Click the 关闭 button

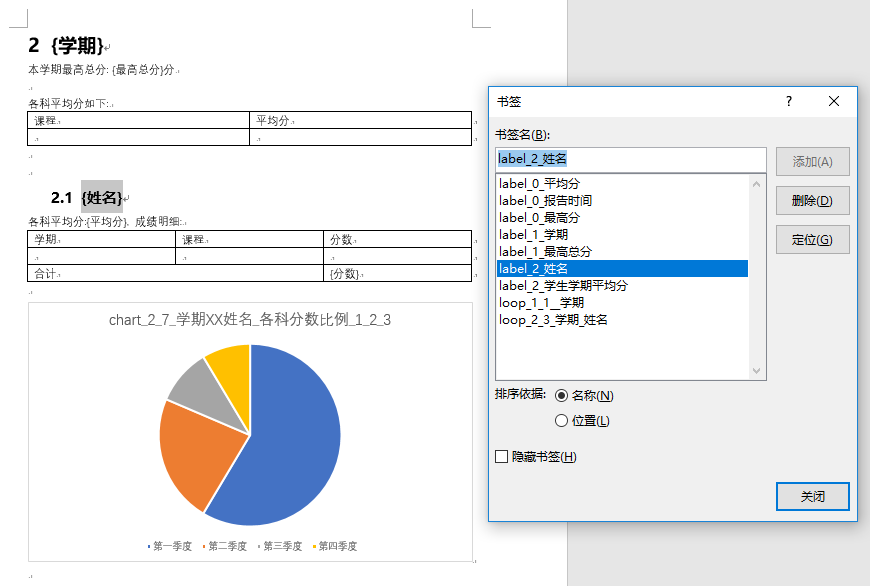coord(812,496)
